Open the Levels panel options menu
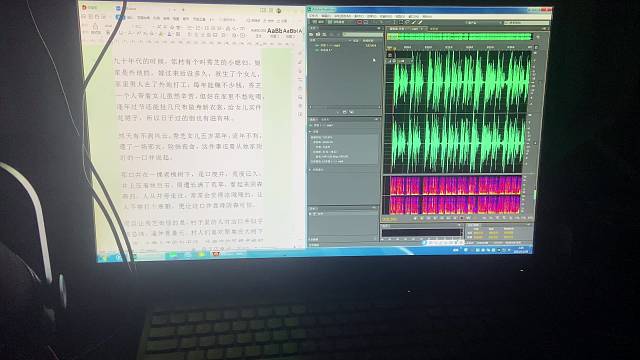640x360 pixels. pyautogui.click(x=460, y=225)
